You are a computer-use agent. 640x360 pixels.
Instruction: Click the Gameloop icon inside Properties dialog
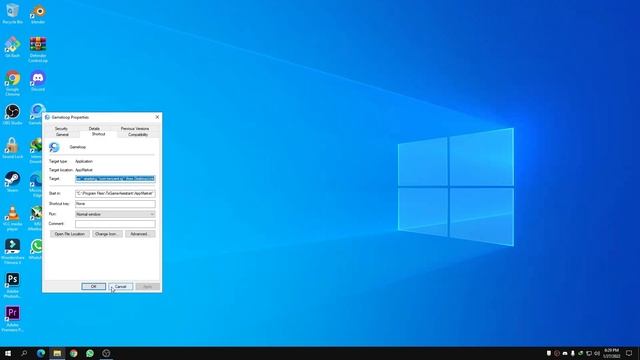pyautogui.click(x=54, y=147)
